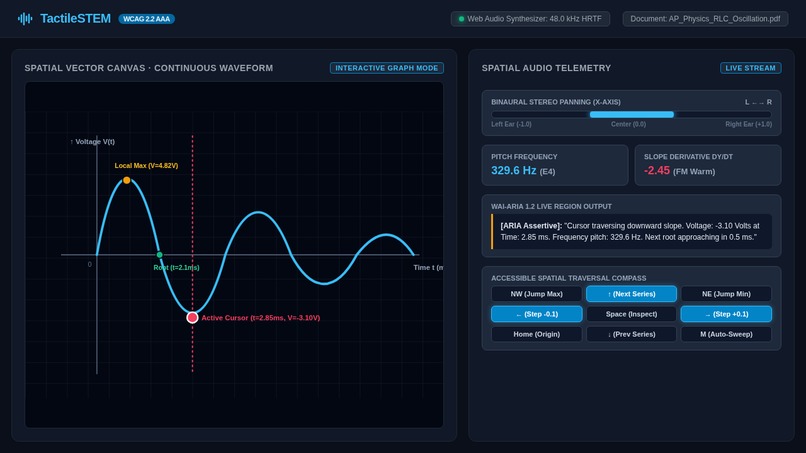Click the TactileSTEM waveform logo icon
Viewport: 806px width, 453px height.
pos(25,19)
